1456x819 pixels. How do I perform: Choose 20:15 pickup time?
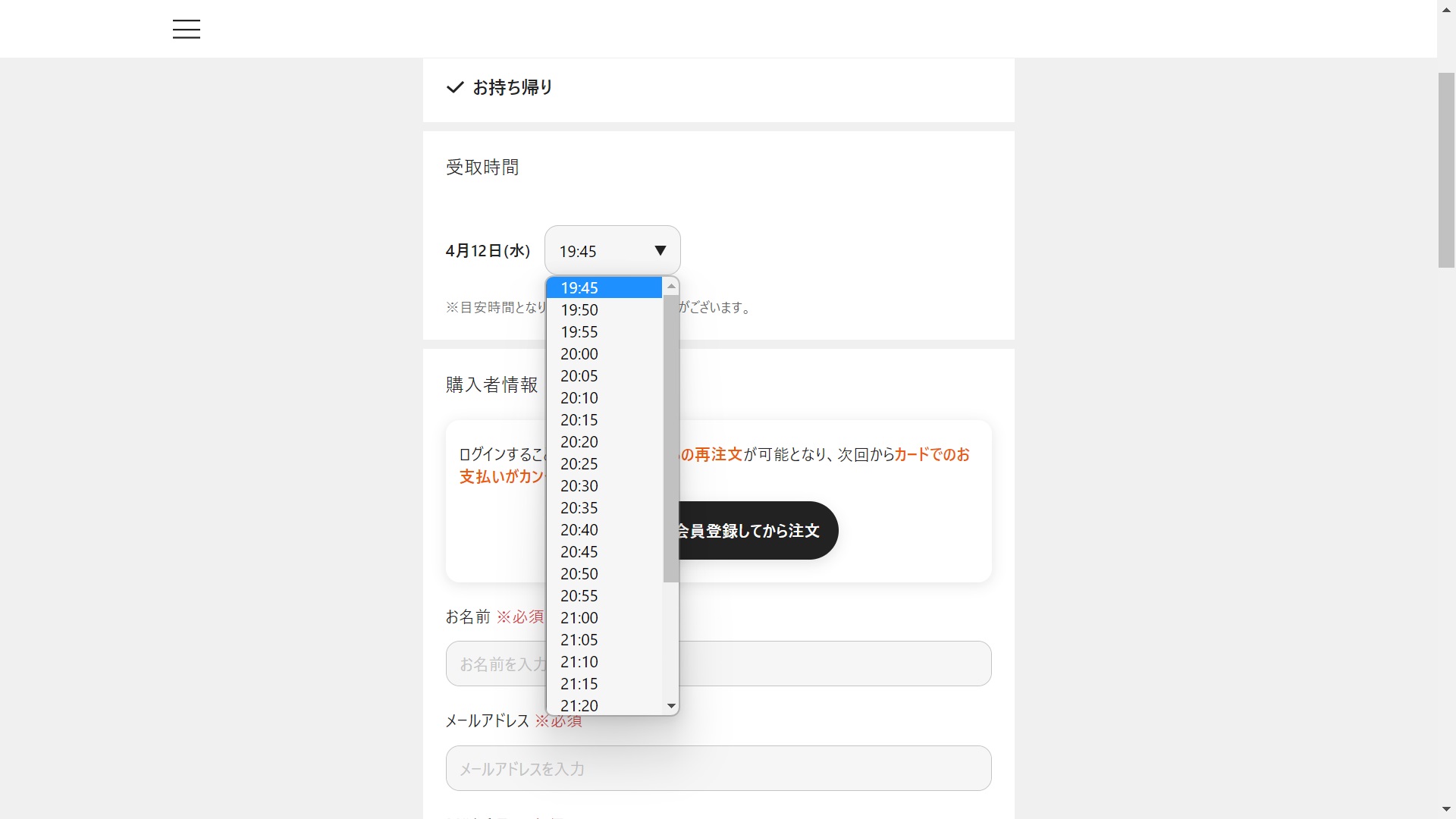604,419
